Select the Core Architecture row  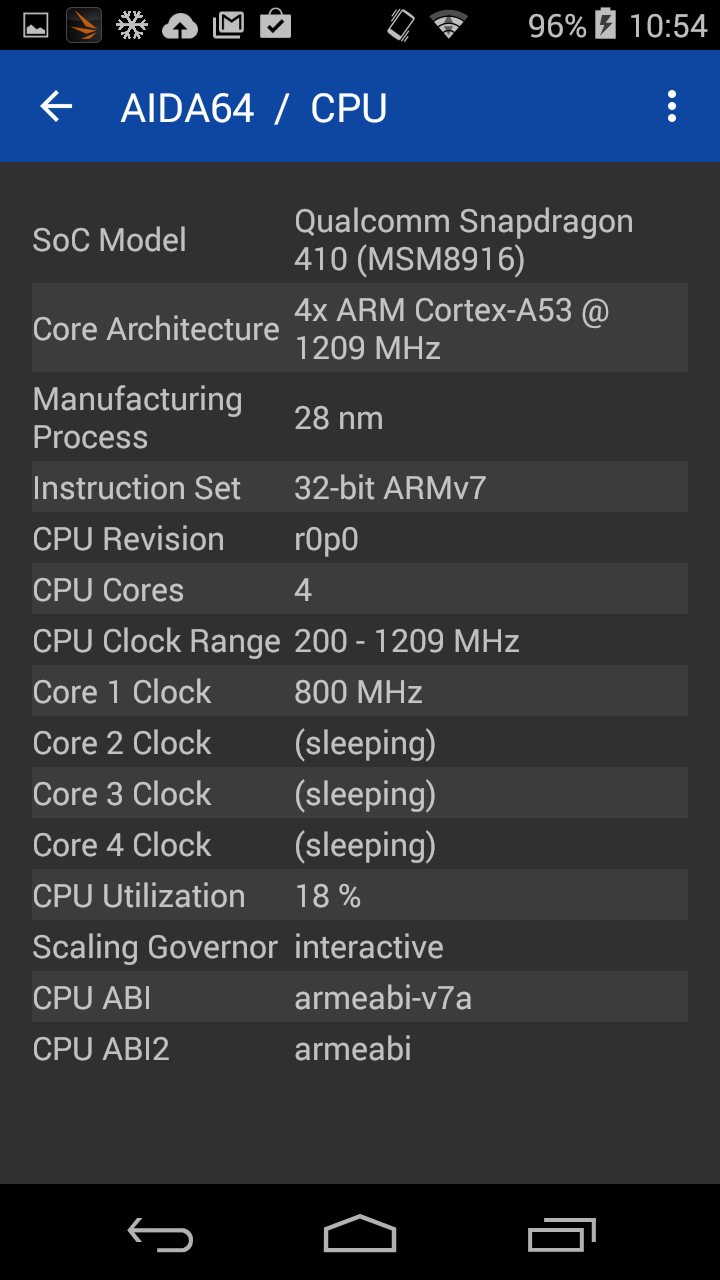coord(360,329)
